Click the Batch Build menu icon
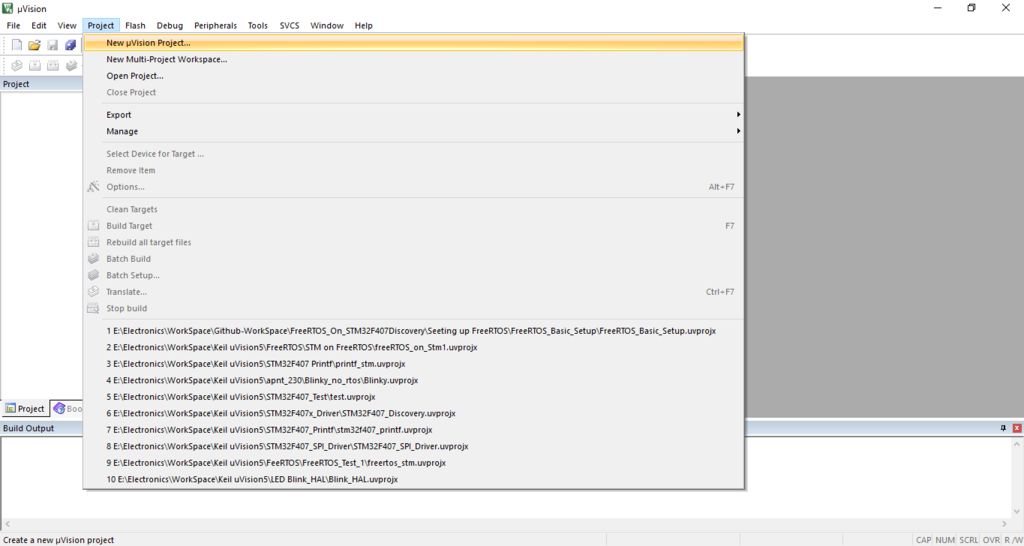Image resolution: width=1024 pixels, height=546 pixels. click(93, 259)
